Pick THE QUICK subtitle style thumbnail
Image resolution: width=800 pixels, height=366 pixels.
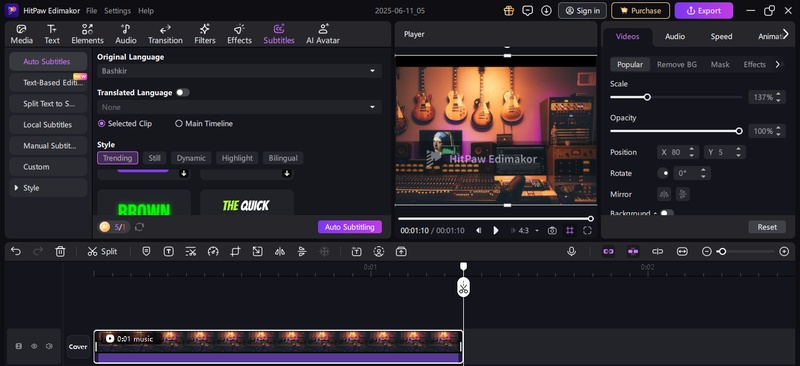(x=247, y=203)
